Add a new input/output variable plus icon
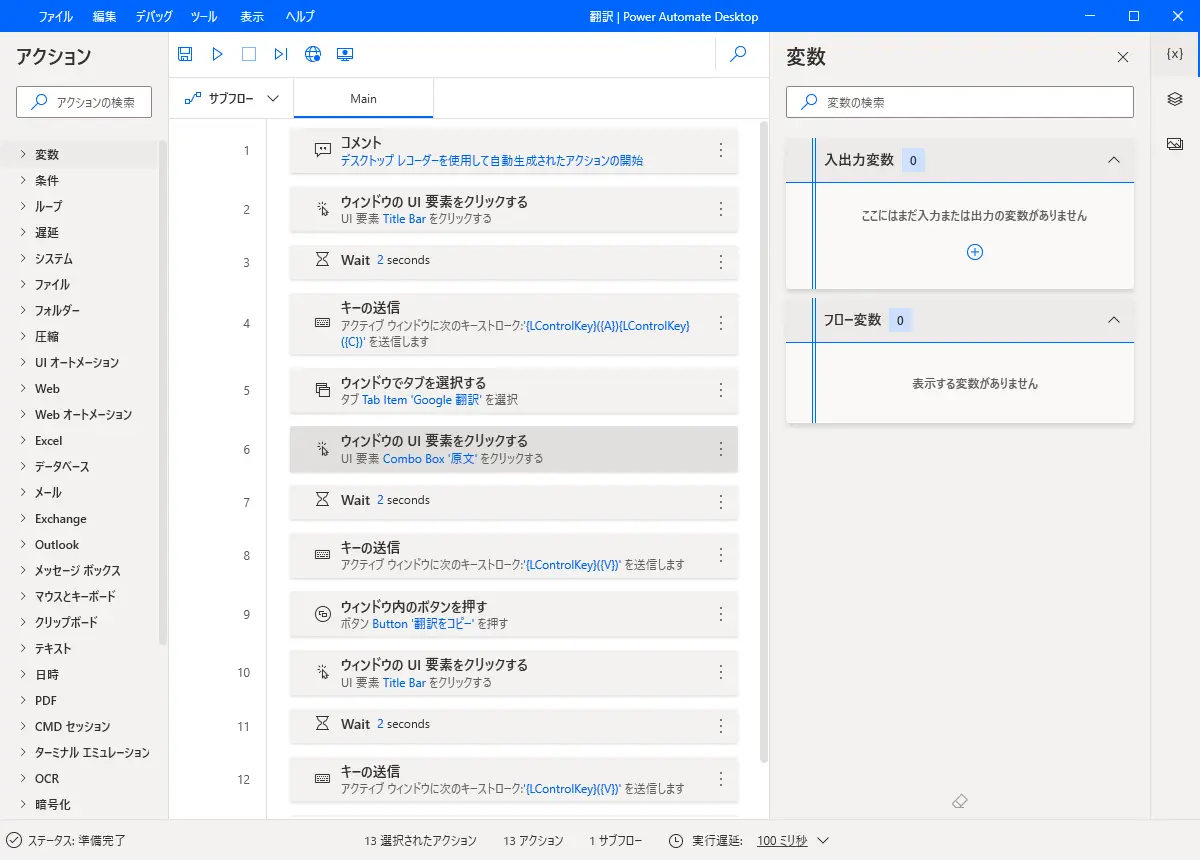This screenshot has height=860, width=1200. [975, 252]
